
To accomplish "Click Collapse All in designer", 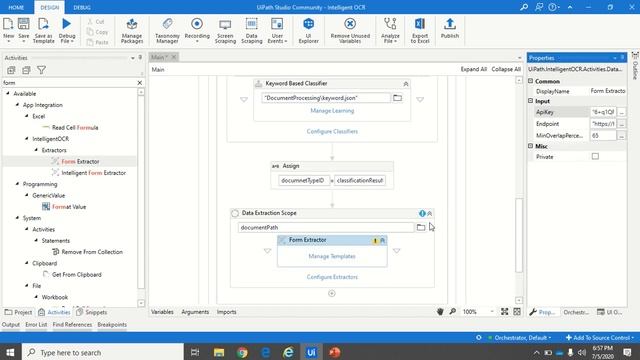I will pos(506,69).
